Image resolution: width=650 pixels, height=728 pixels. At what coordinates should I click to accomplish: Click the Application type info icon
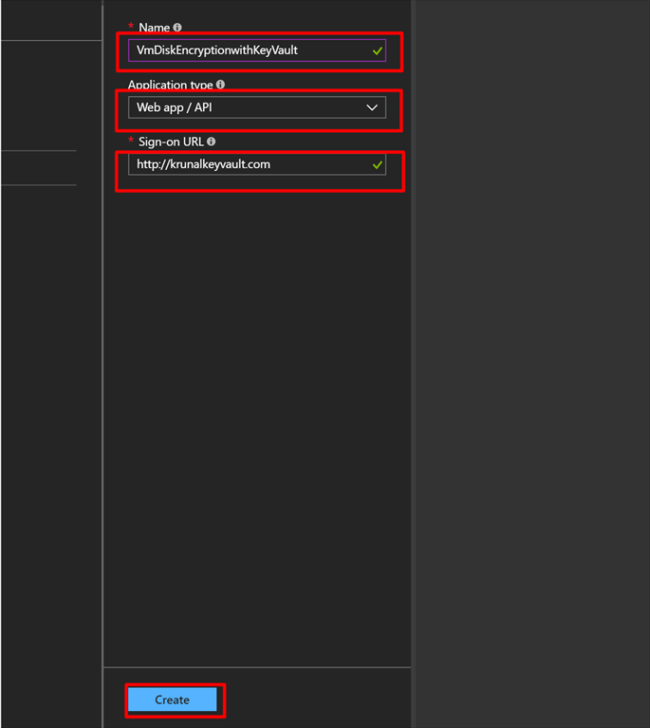[220, 85]
